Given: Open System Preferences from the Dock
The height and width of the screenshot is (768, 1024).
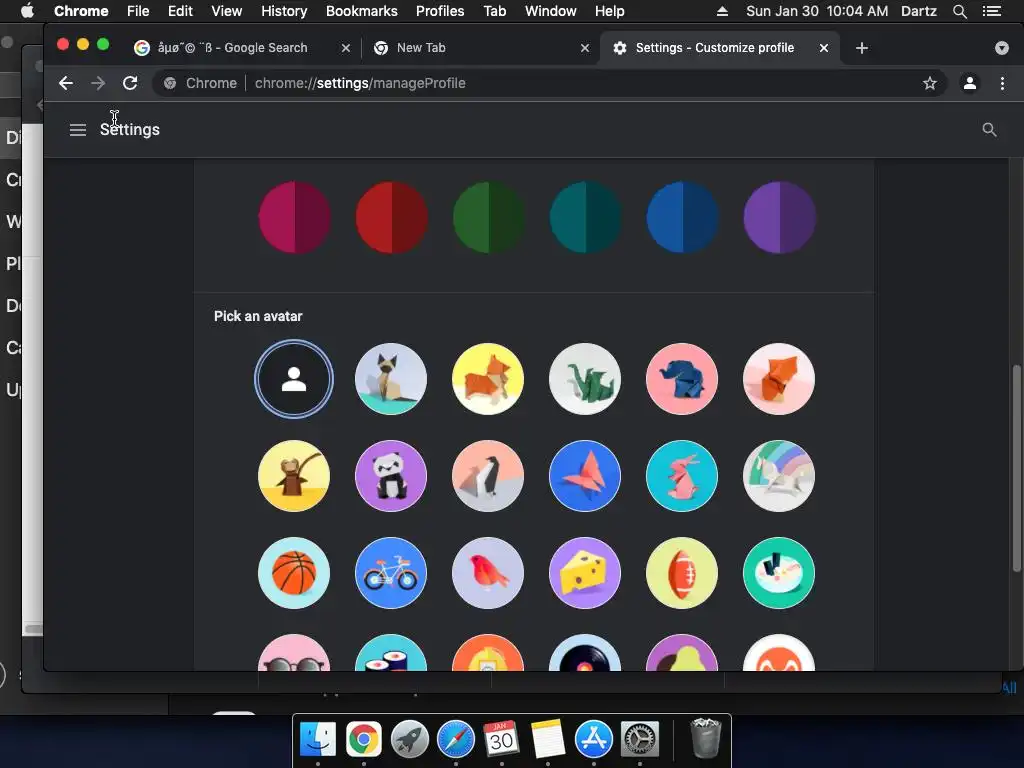Looking at the screenshot, I should [x=639, y=739].
